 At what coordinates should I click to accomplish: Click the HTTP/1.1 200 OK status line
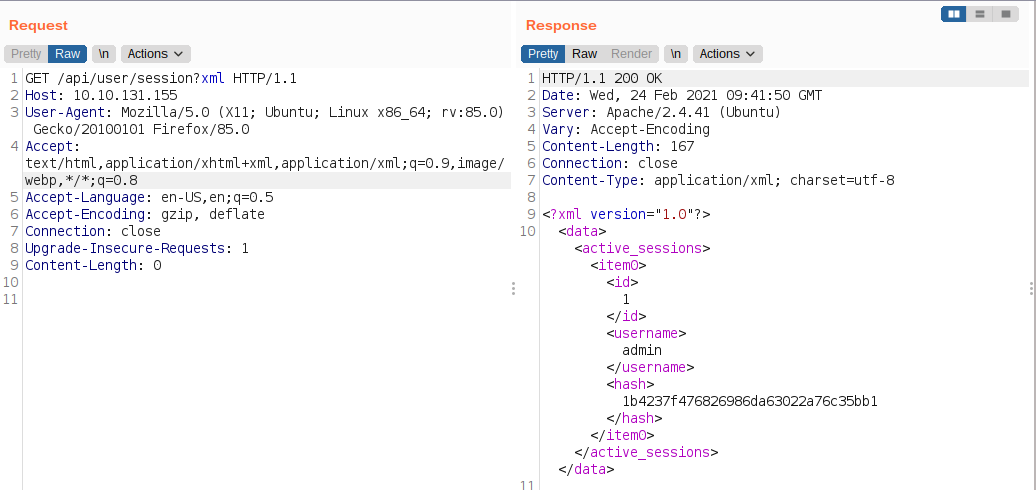(x=602, y=79)
